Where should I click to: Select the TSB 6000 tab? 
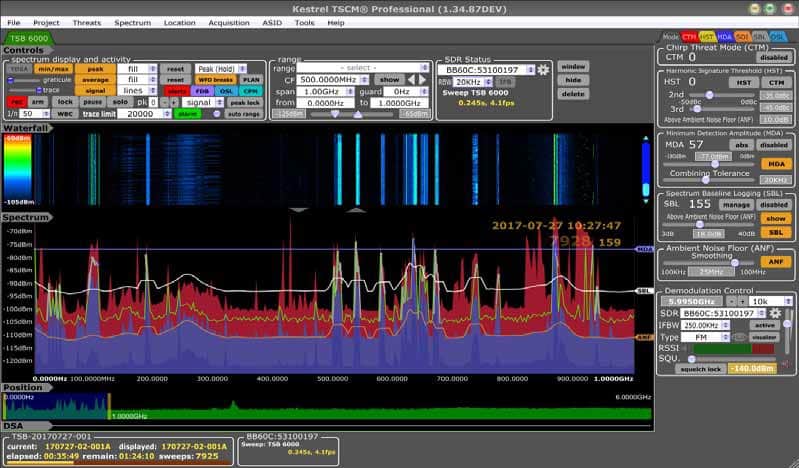pos(27,38)
